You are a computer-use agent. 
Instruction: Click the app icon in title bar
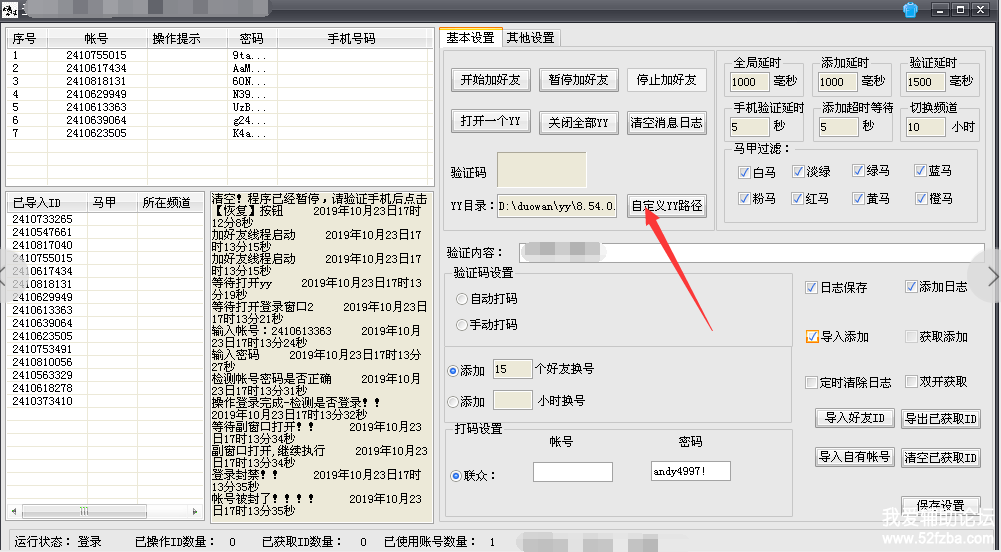click(x=9, y=10)
